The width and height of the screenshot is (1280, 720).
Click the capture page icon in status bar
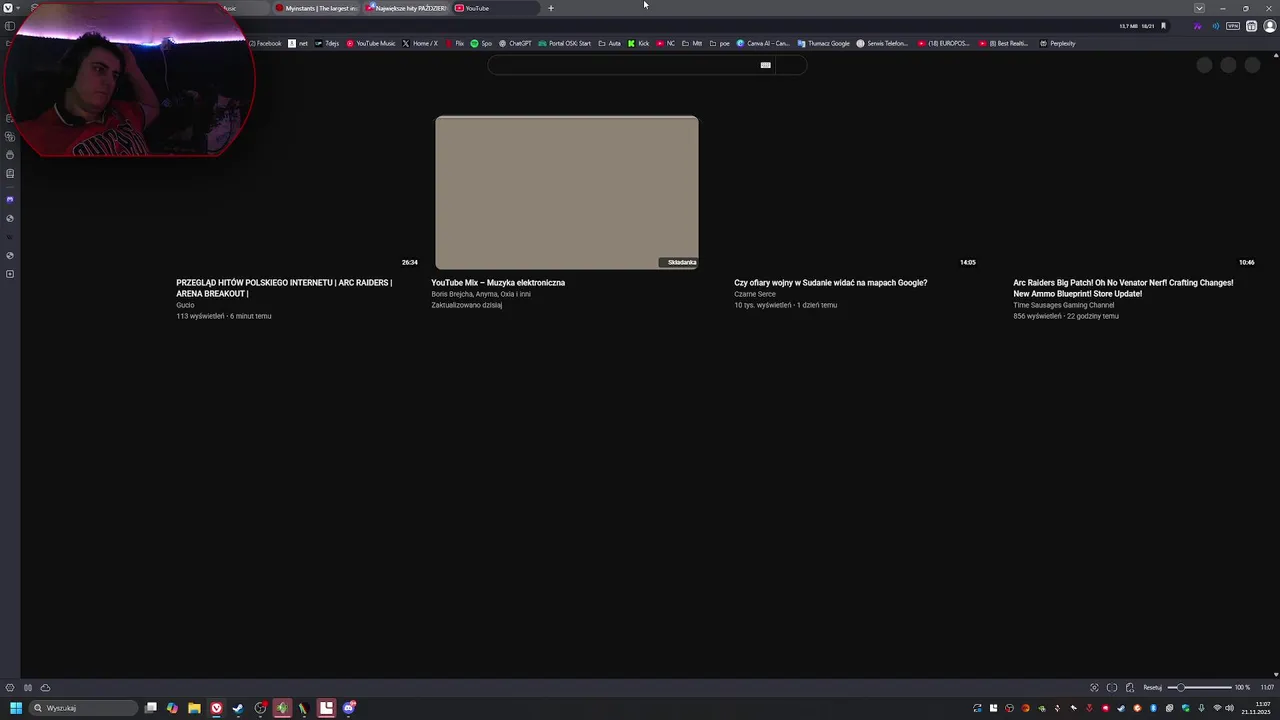pos(1094,688)
